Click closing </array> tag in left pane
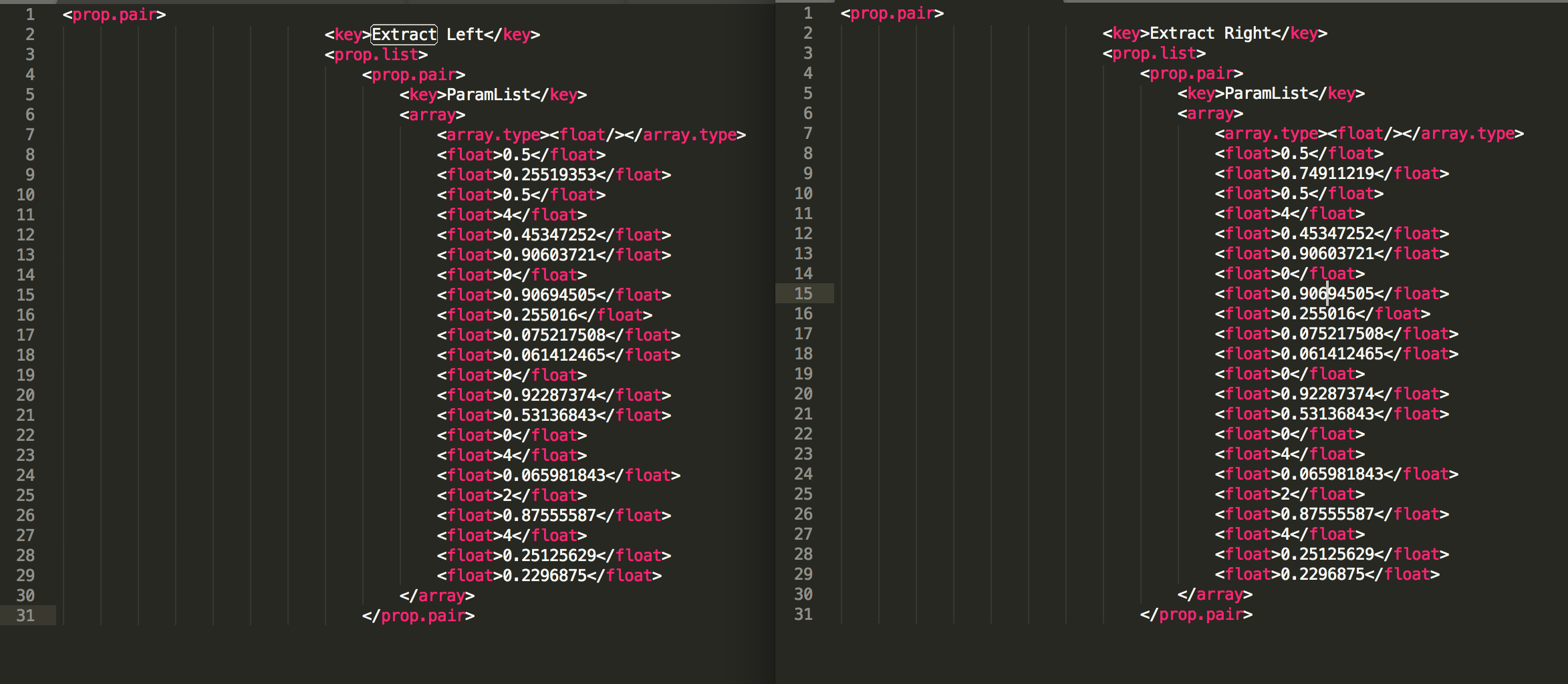Screen dimensions: 1568x684 coord(437,595)
